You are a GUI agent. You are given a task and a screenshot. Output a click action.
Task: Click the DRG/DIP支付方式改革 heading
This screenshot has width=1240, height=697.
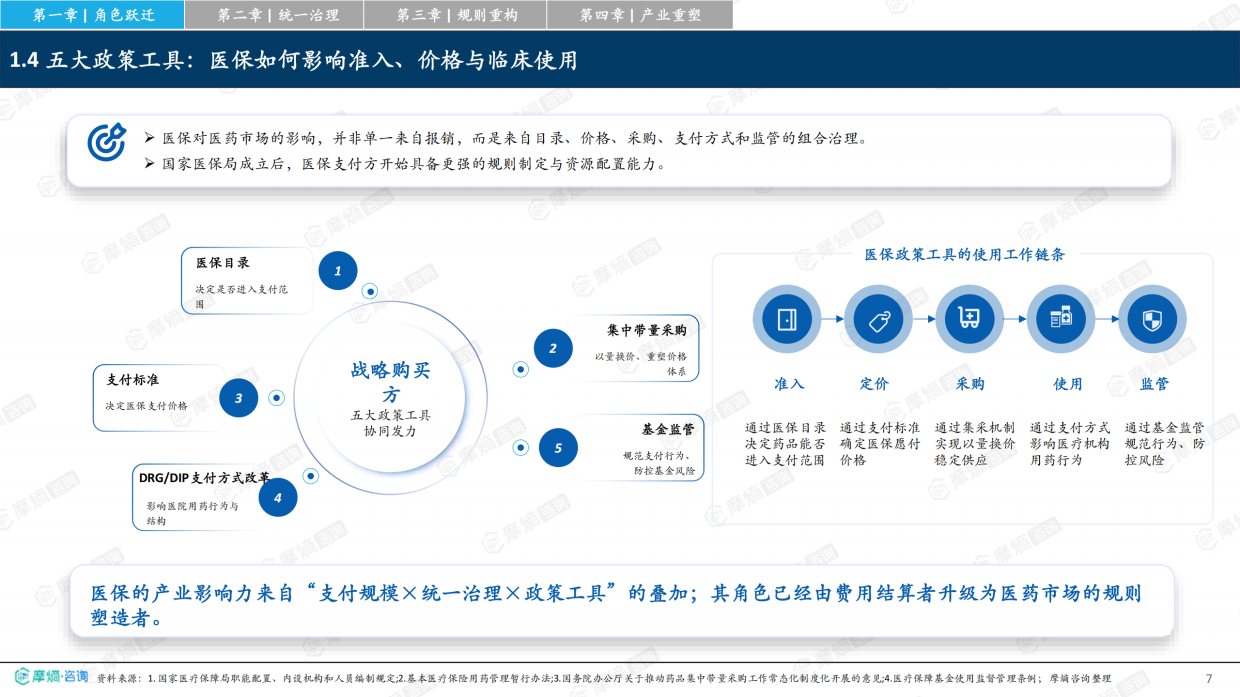pyautogui.click(x=204, y=478)
